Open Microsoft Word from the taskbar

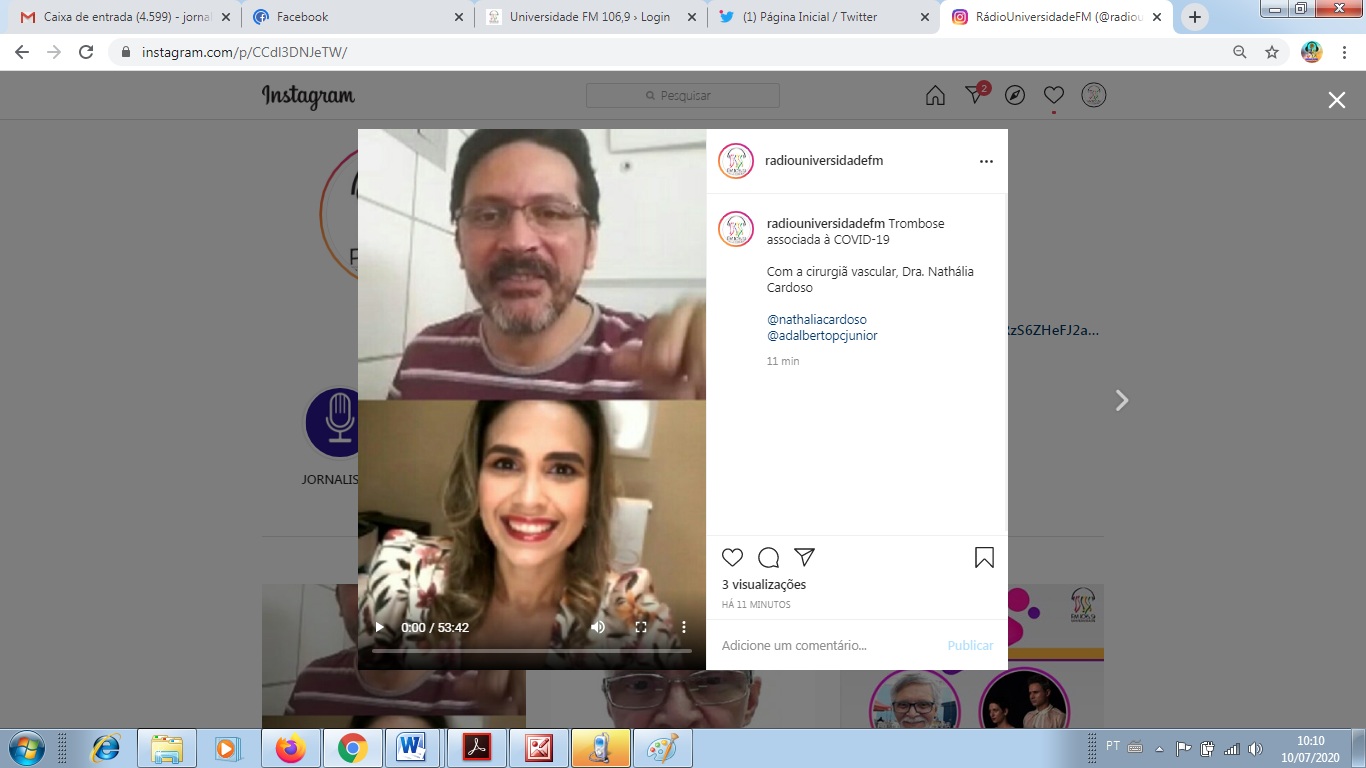click(x=412, y=748)
